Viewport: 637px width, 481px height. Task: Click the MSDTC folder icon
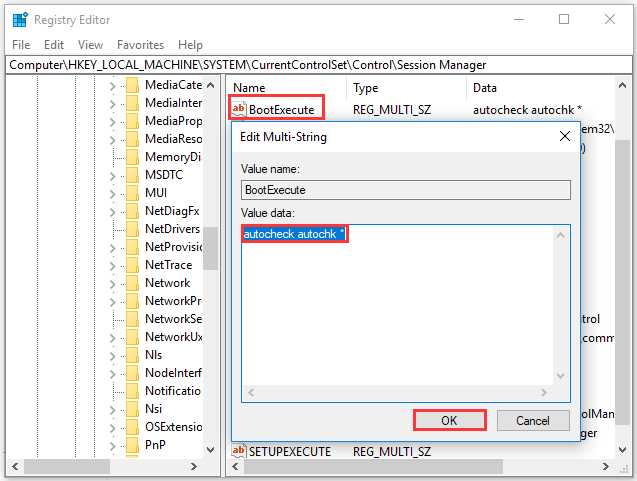(132, 175)
